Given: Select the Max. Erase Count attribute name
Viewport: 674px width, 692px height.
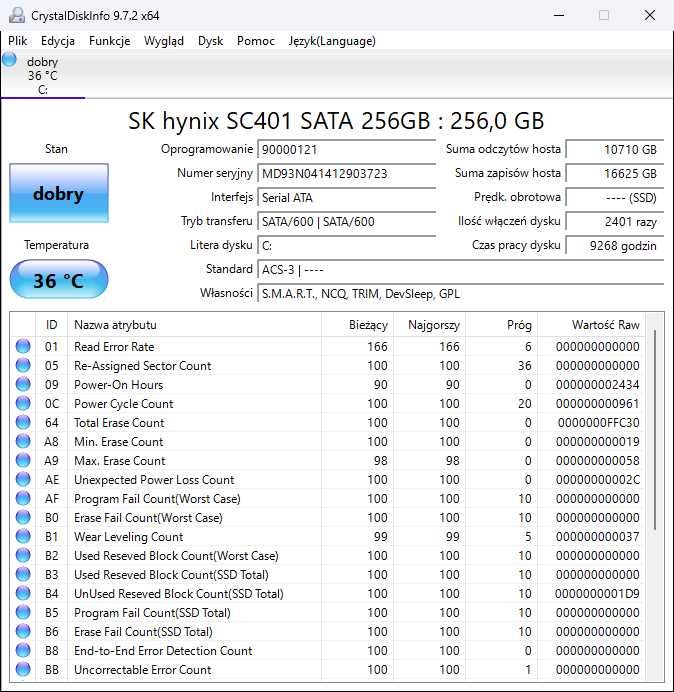Looking at the screenshot, I should pos(120,461).
